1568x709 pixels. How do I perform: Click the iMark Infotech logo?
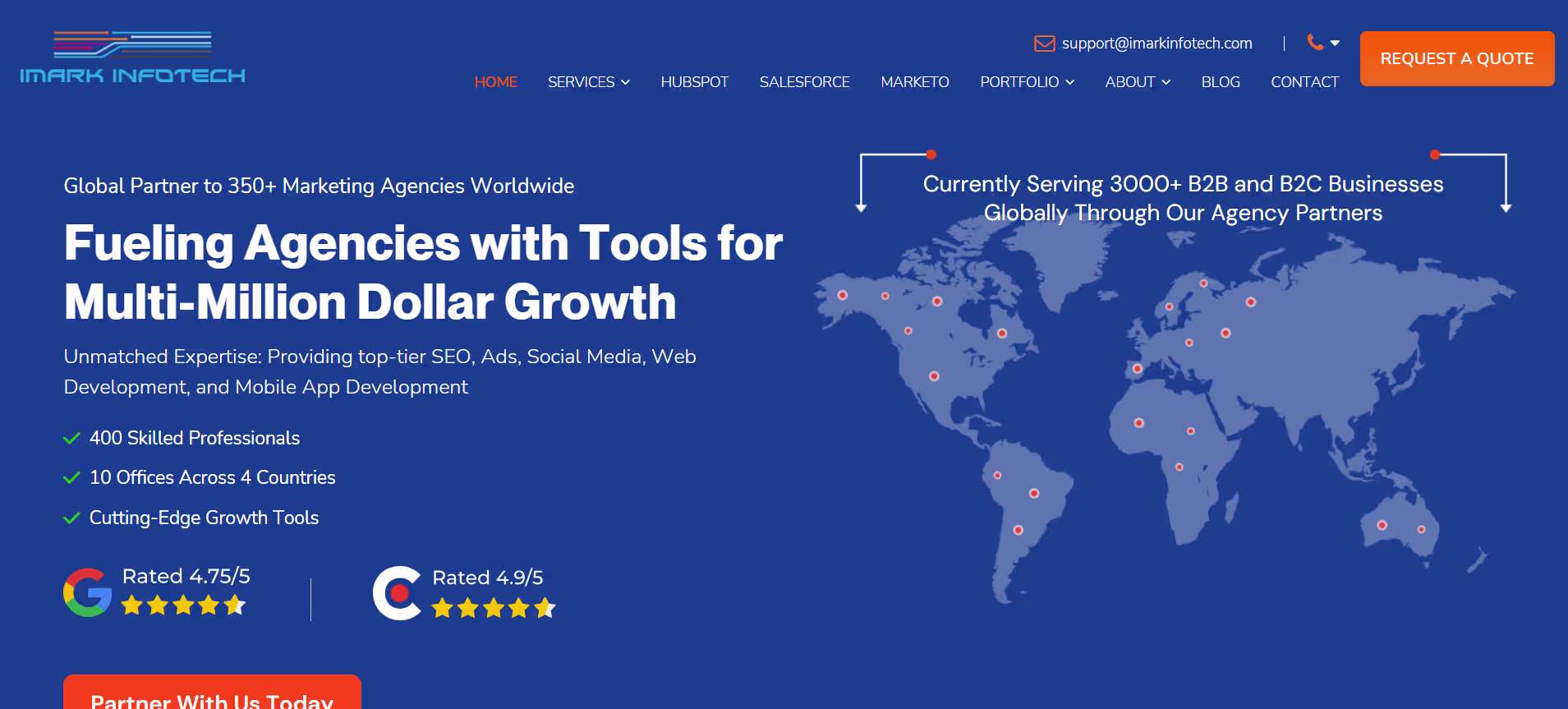pos(132,58)
